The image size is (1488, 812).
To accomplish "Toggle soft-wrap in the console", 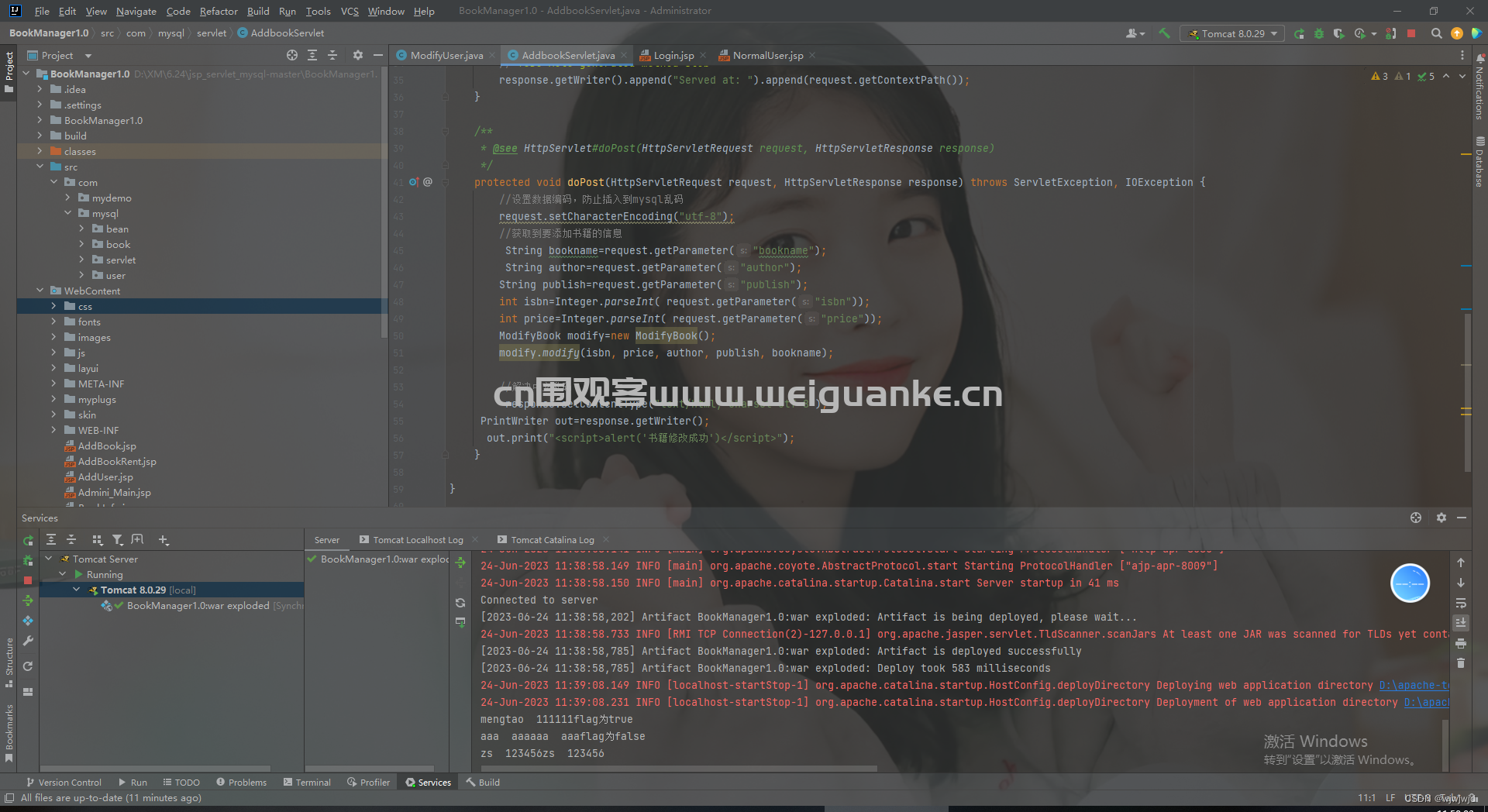I will click(x=1461, y=603).
